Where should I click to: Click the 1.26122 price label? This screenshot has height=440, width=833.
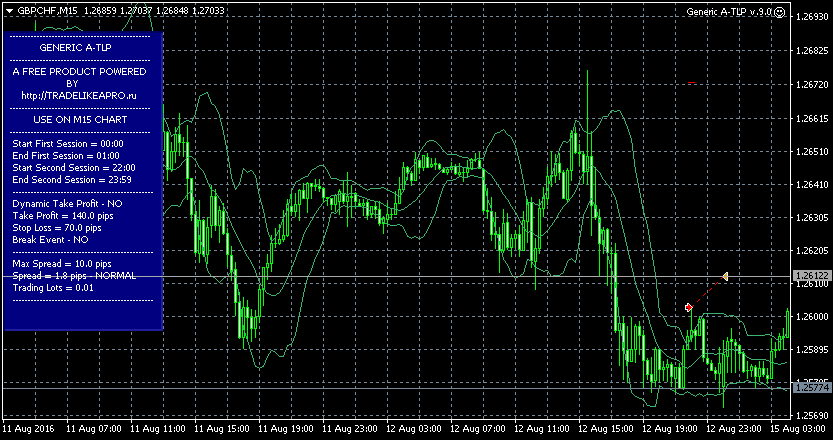811,276
